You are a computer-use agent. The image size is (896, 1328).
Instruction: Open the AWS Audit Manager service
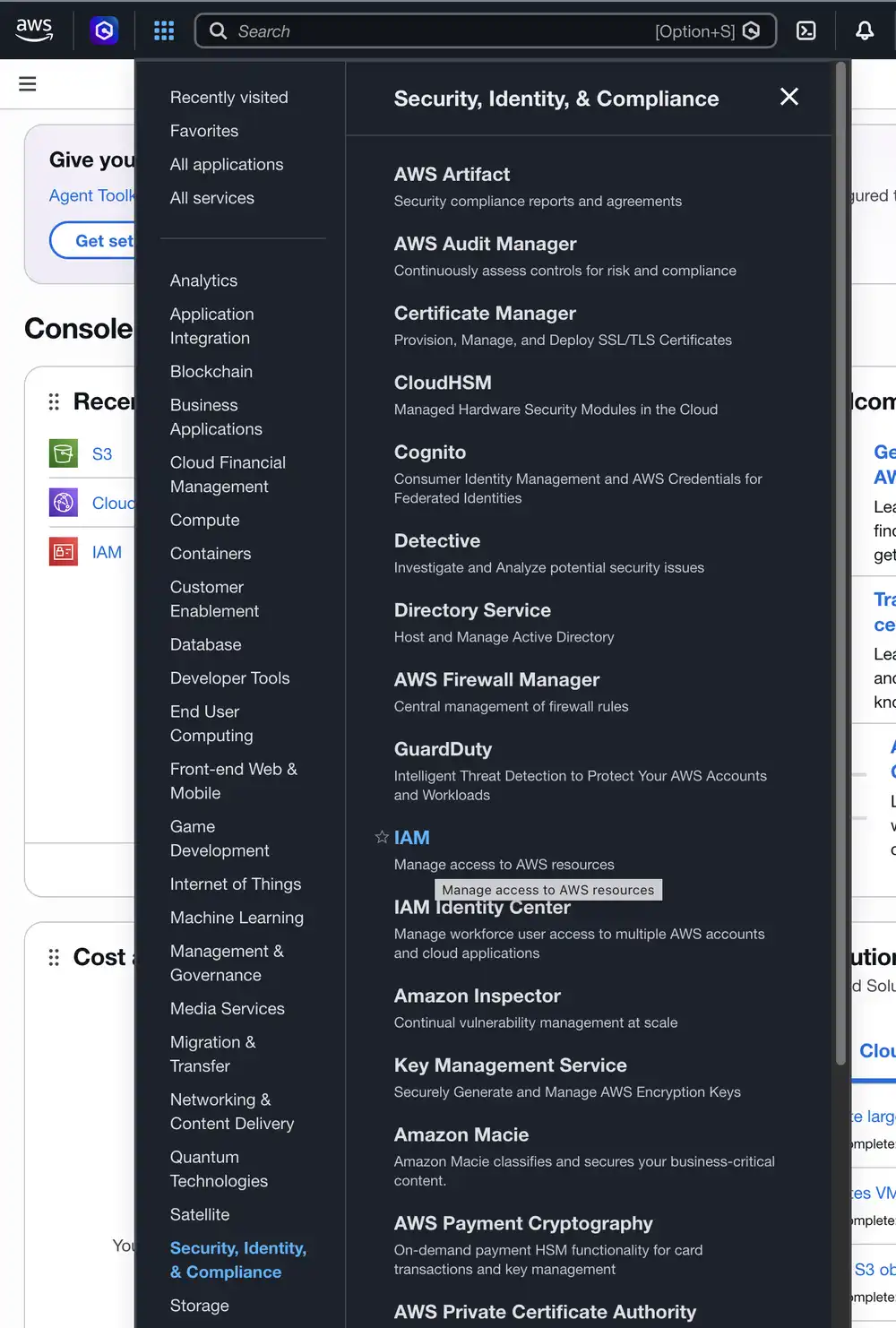pyautogui.click(x=486, y=244)
